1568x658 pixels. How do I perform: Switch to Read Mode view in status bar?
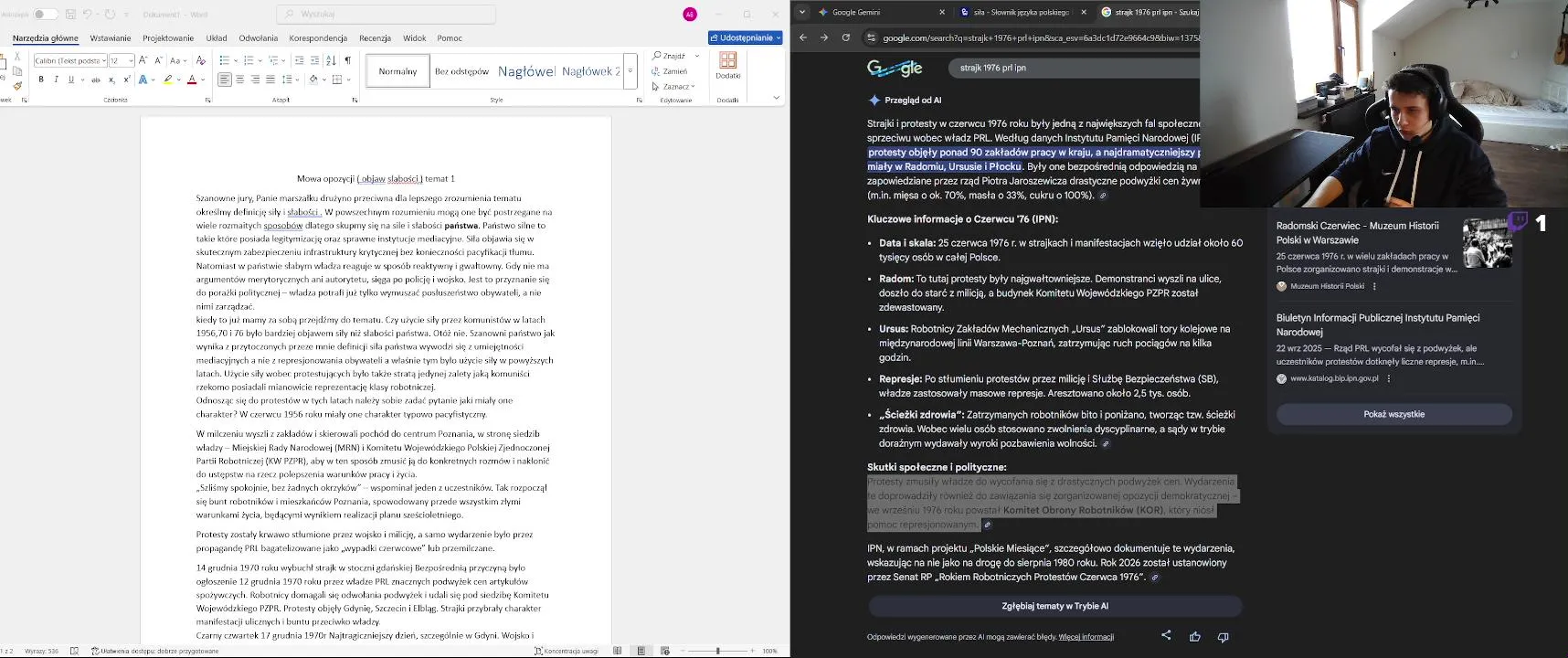click(x=618, y=651)
